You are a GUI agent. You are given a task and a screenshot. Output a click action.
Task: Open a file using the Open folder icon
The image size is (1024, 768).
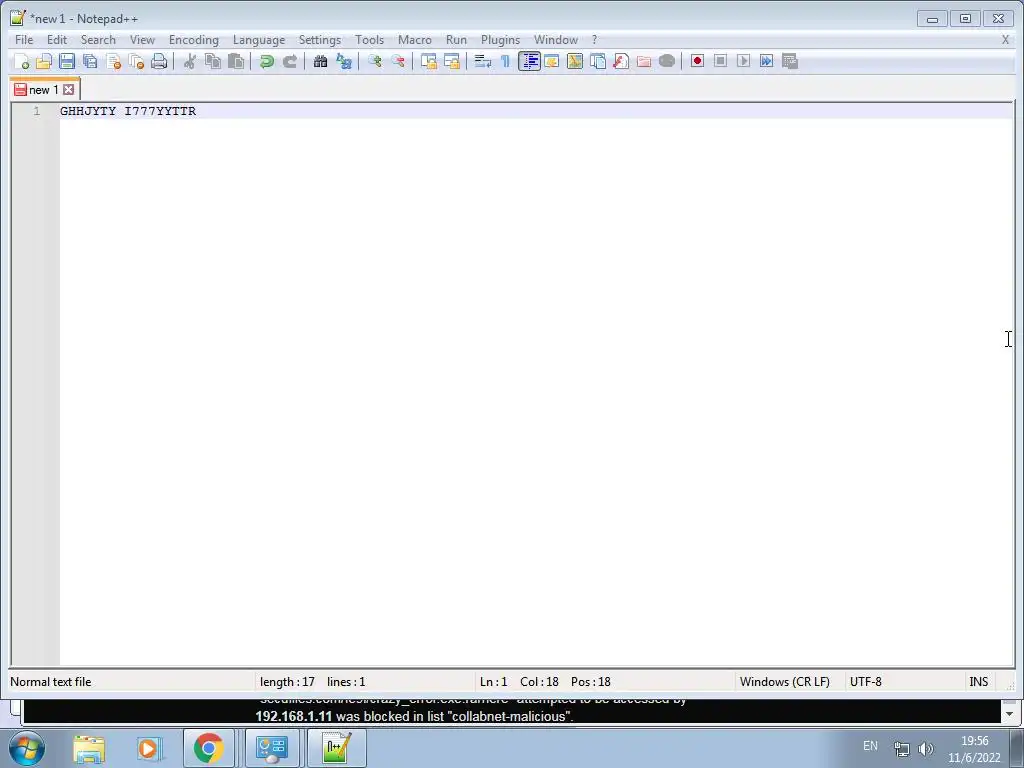44,61
